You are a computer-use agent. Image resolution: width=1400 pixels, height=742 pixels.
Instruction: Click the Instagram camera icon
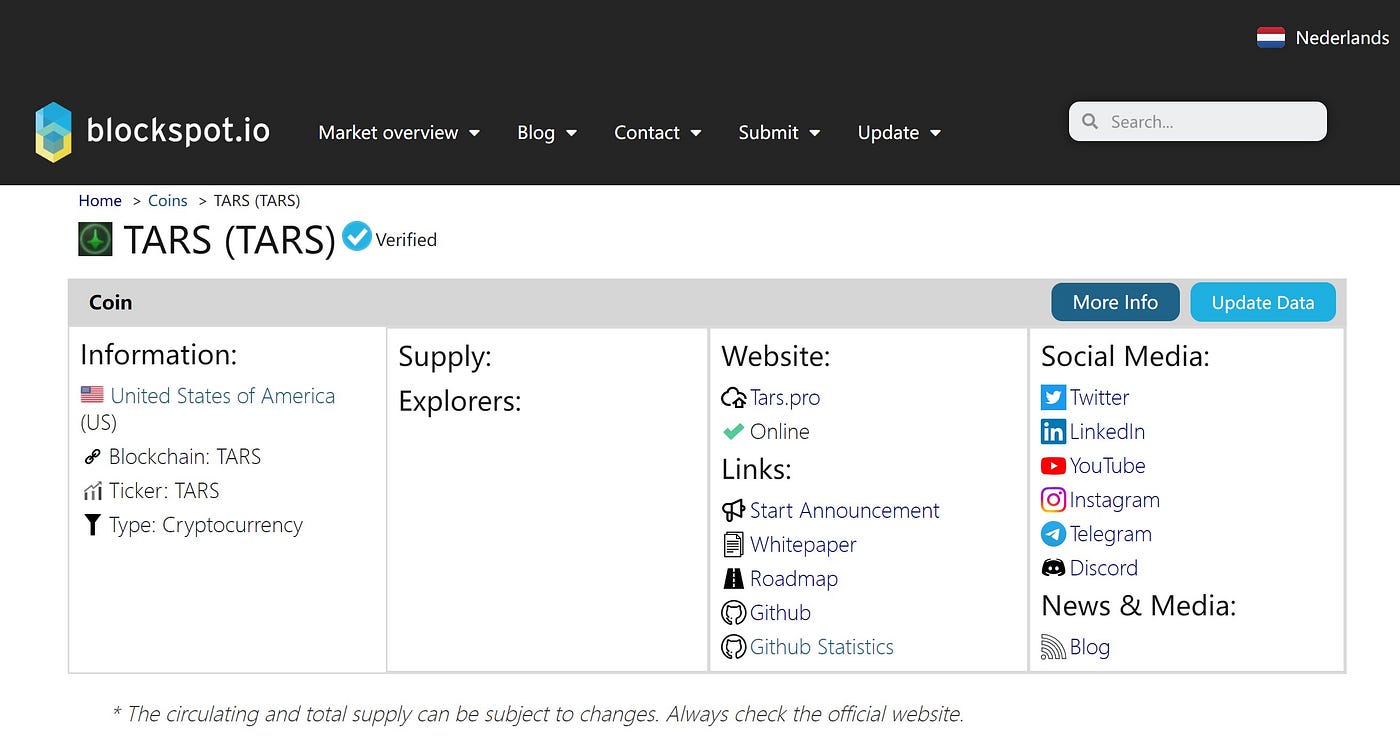[x=1053, y=499]
